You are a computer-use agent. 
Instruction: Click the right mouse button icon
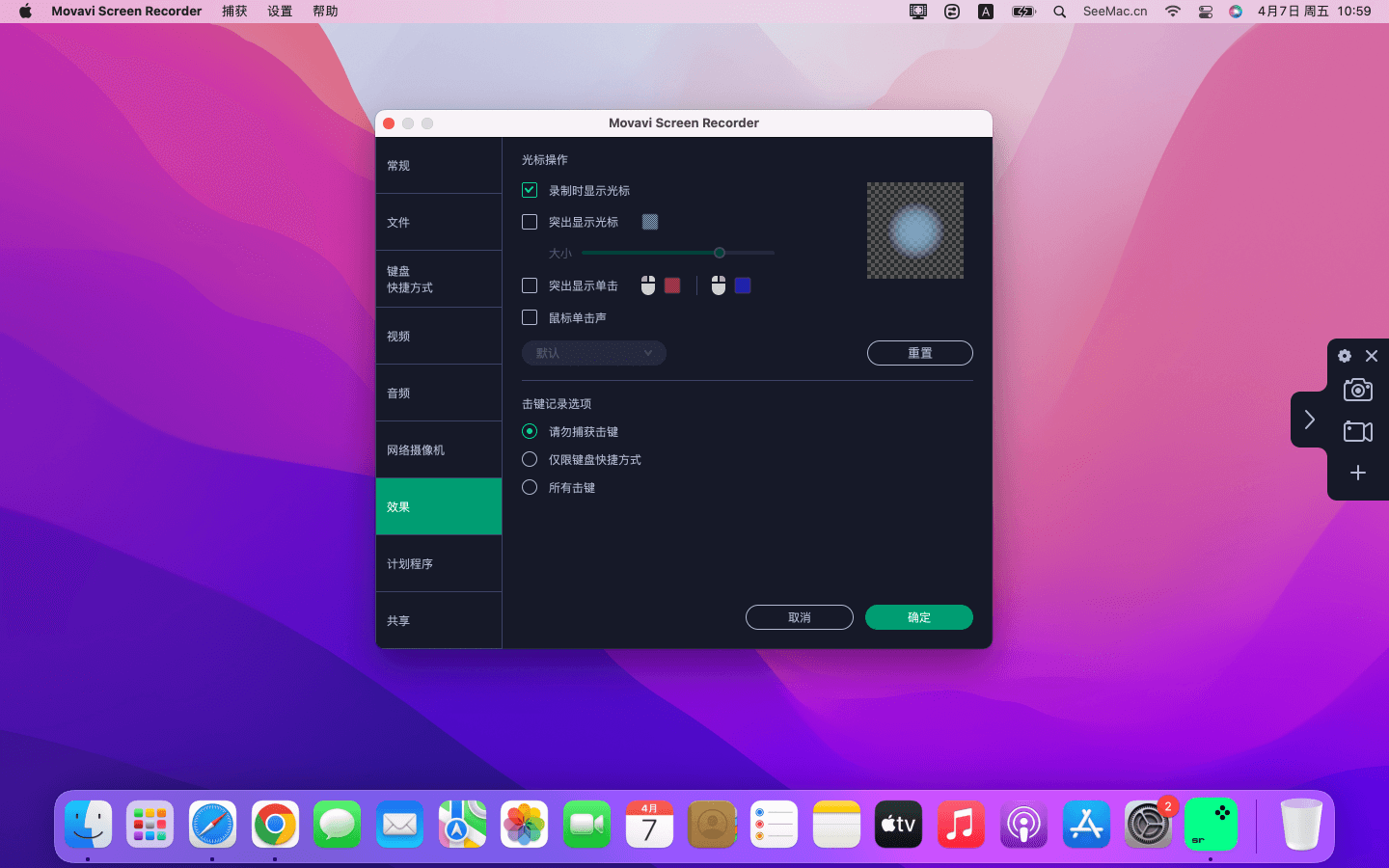719,285
